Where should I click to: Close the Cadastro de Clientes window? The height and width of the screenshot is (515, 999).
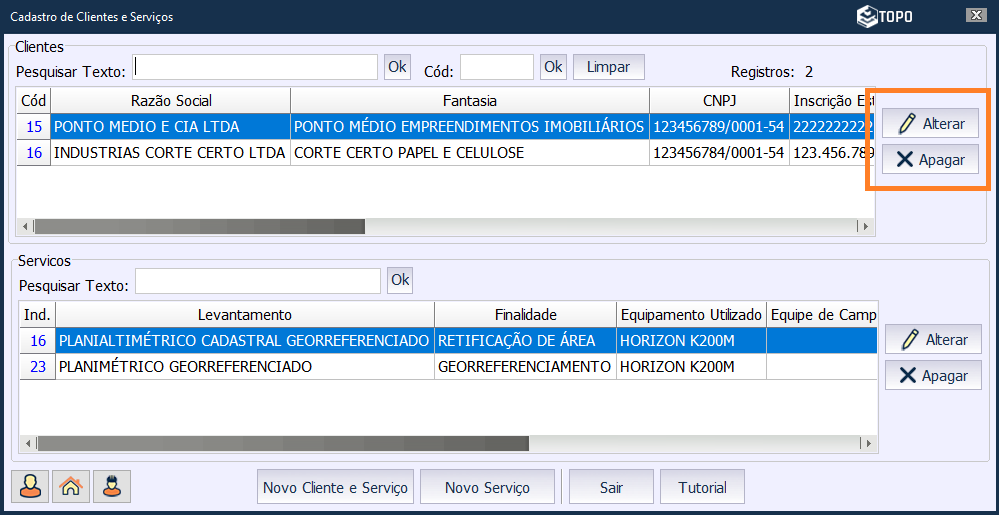pyautogui.click(x=976, y=15)
